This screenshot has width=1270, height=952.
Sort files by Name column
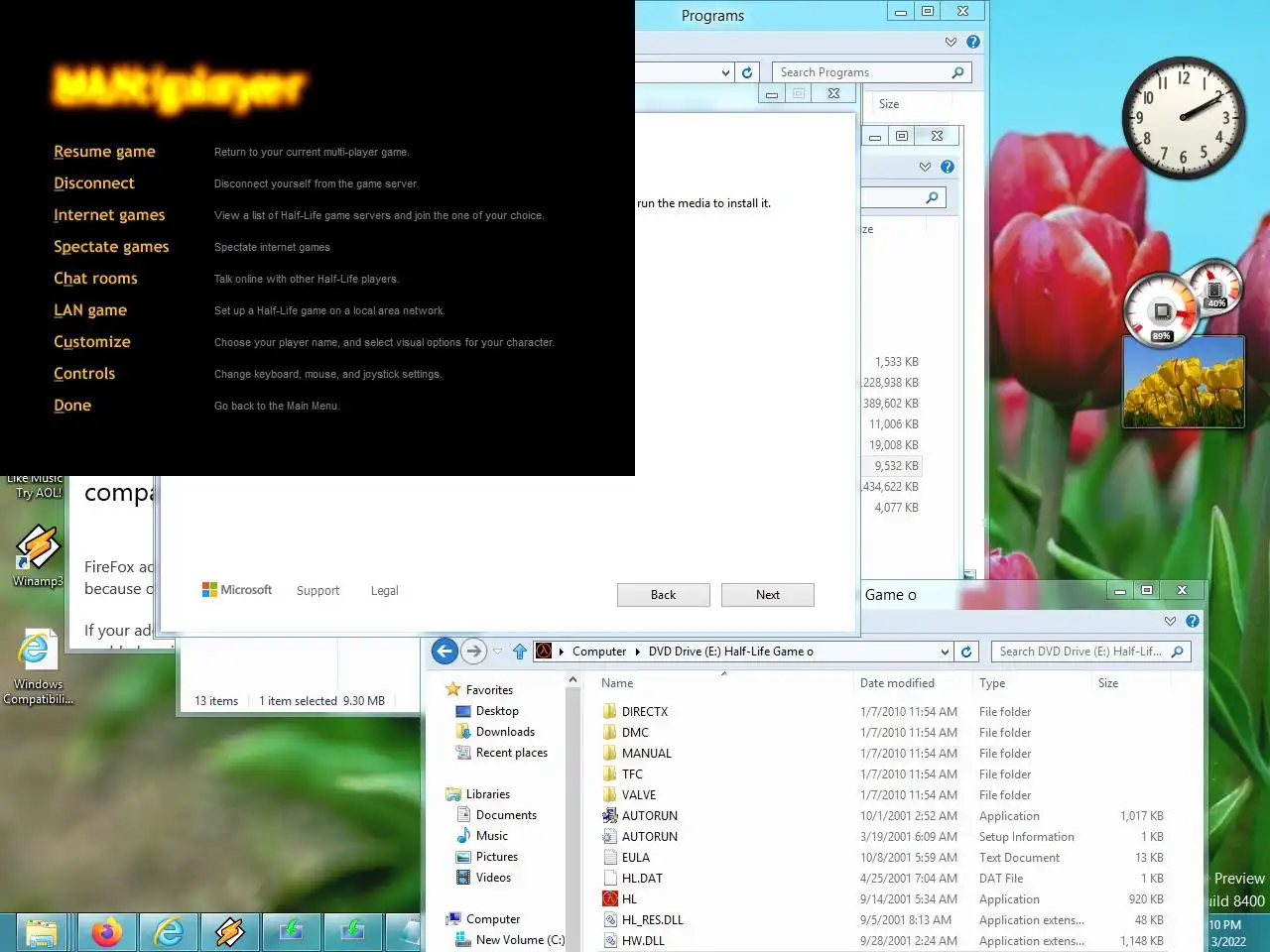[x=724, y=683]
